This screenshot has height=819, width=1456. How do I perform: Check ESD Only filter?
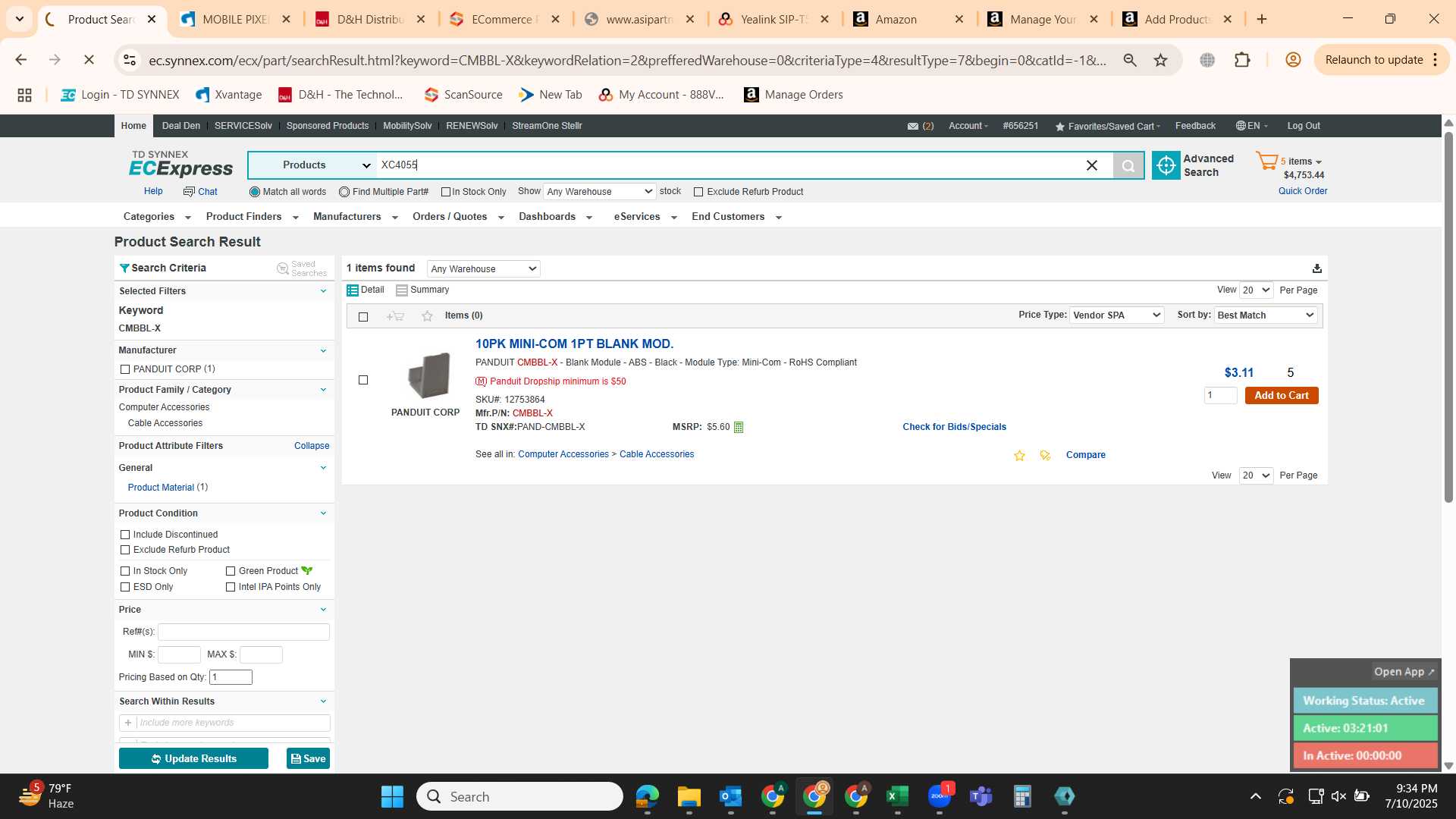point(125,587)
